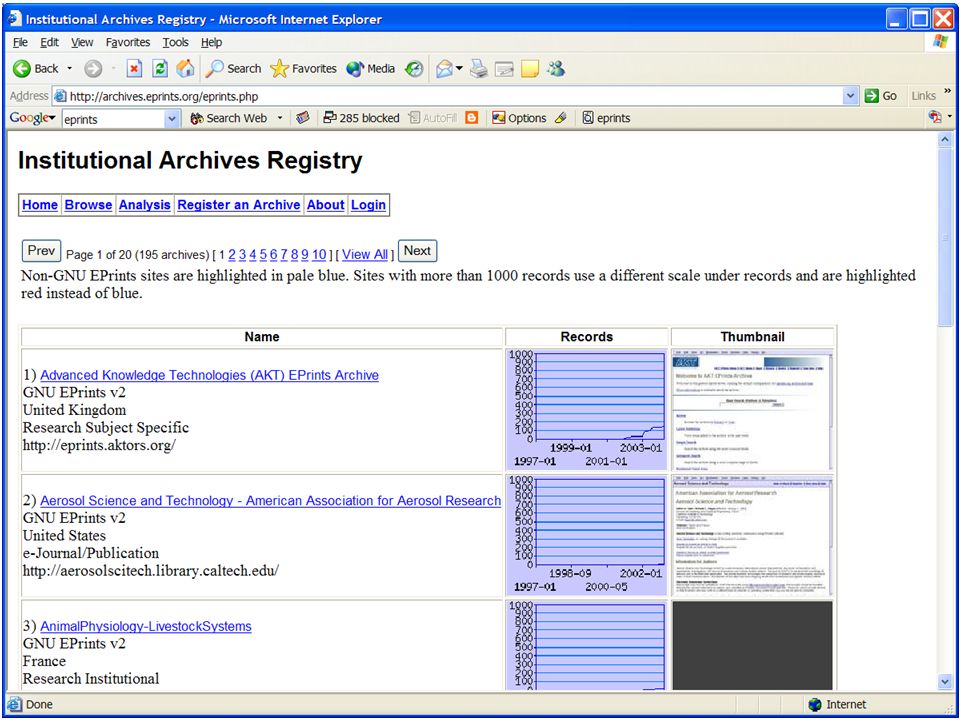This screenshot has height=720, width=960.
Task: Click the highlighter pencil icon
Action: [x=561, y=118]
